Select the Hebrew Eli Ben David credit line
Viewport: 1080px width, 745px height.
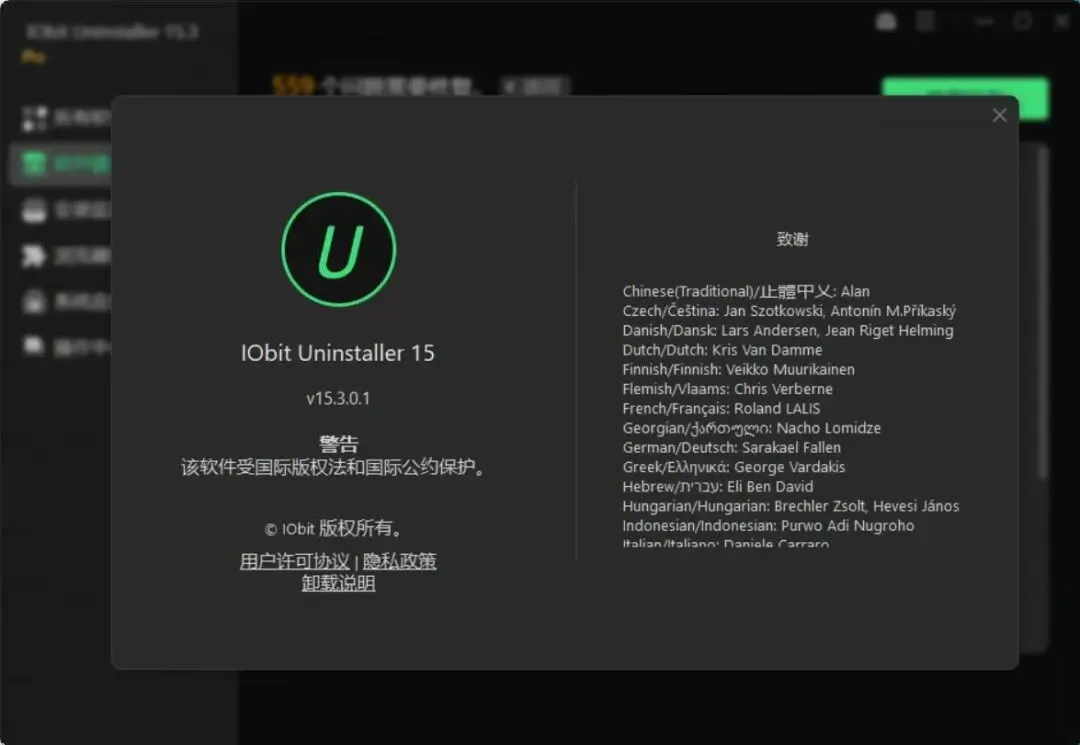718,486
